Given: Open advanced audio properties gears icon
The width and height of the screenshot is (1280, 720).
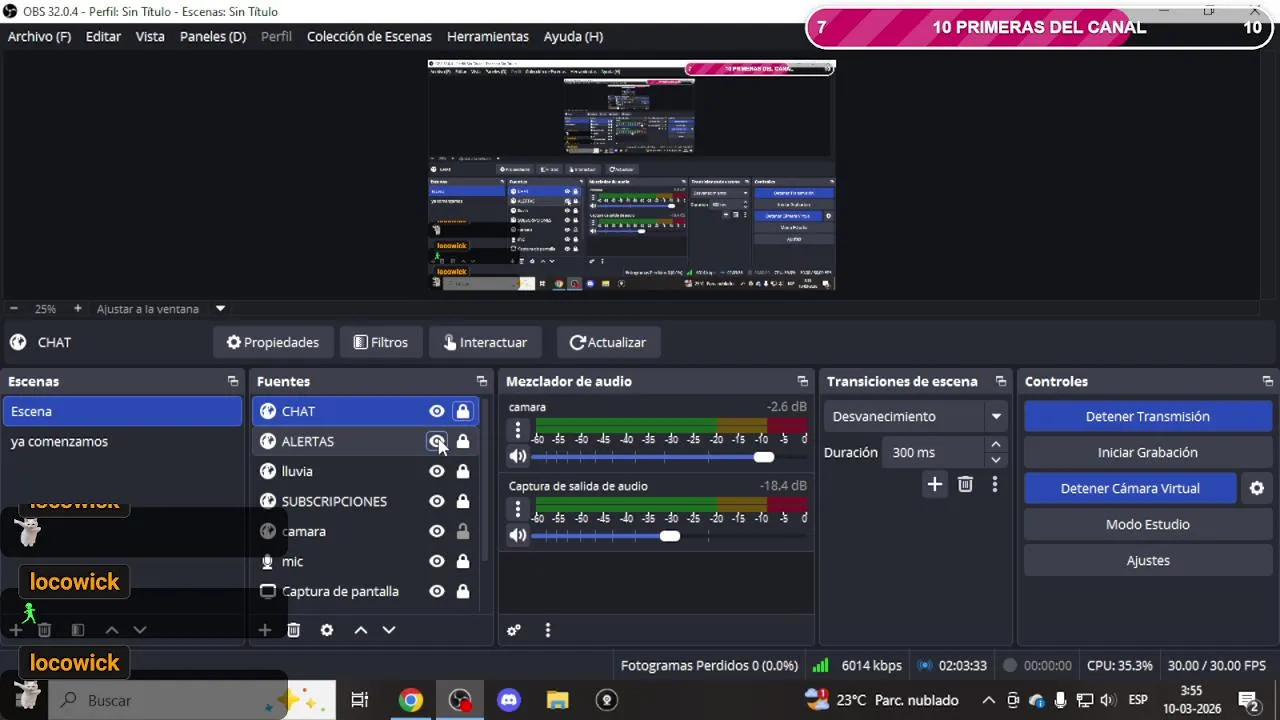Looking at the screenshot, I should 514,630.
